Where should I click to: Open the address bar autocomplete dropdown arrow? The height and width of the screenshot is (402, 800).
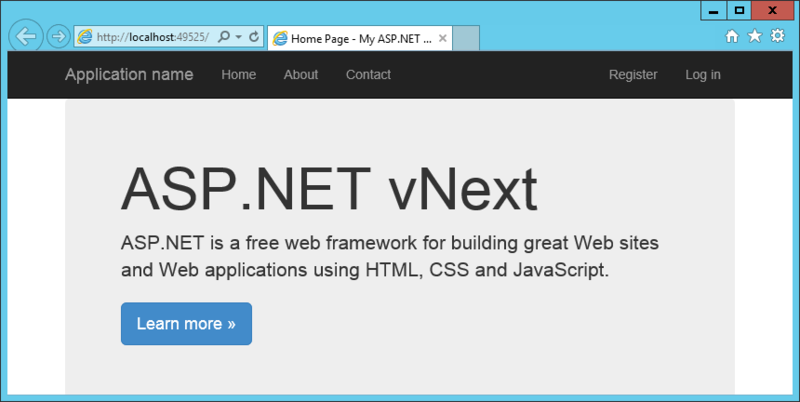coord(238,37)
